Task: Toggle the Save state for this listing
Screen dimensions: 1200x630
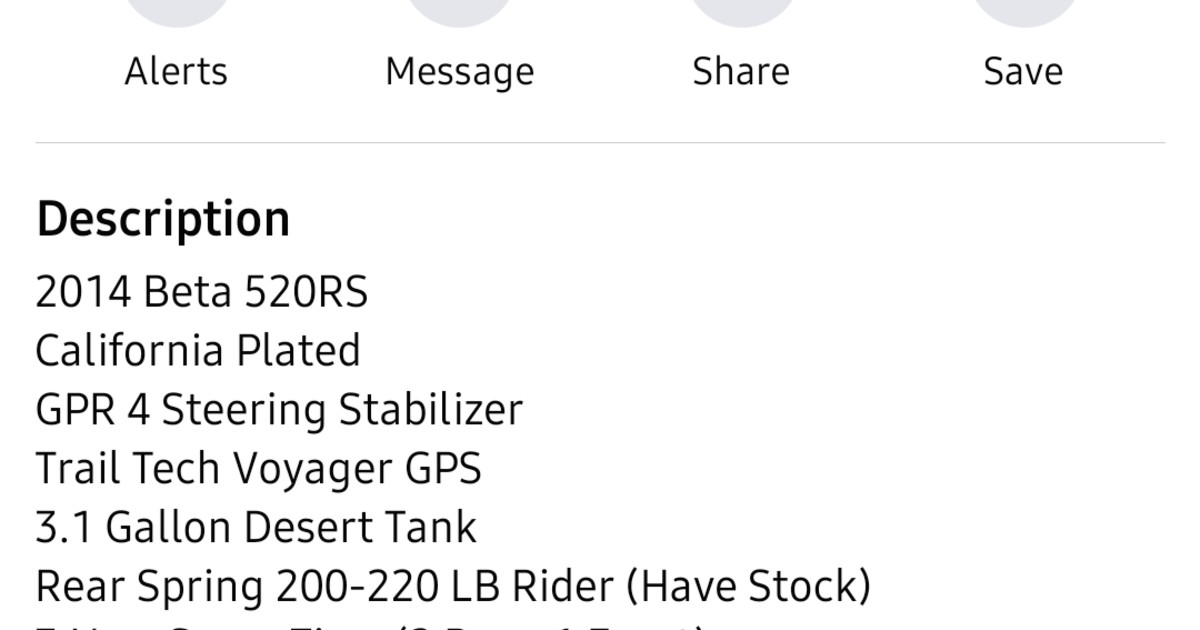Action: coord(1023,40)
